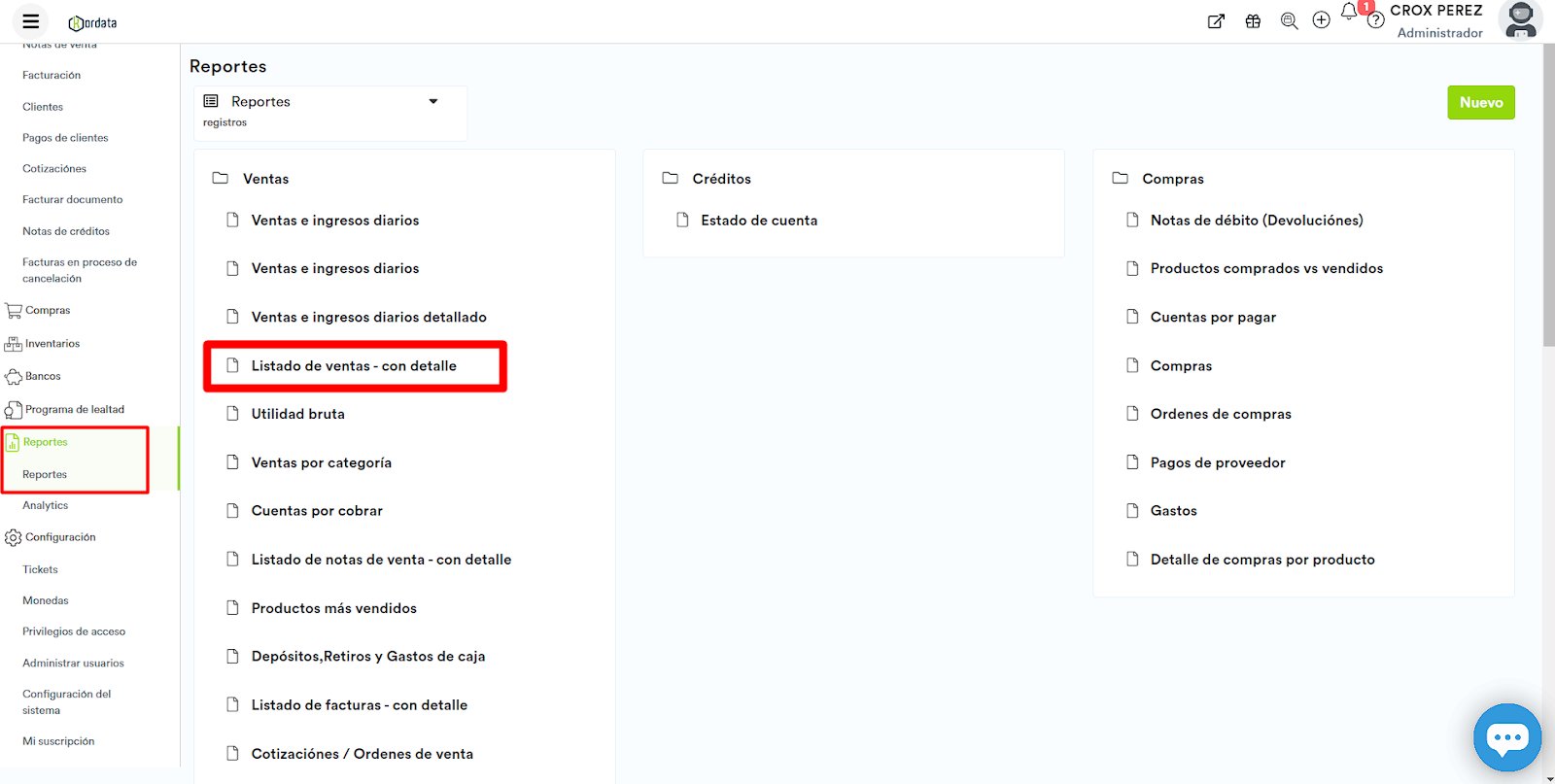Open Analytics in the sidebar
Image resolution: width=1555 pixels, height=784 pixels.
[x=46, y=506]
